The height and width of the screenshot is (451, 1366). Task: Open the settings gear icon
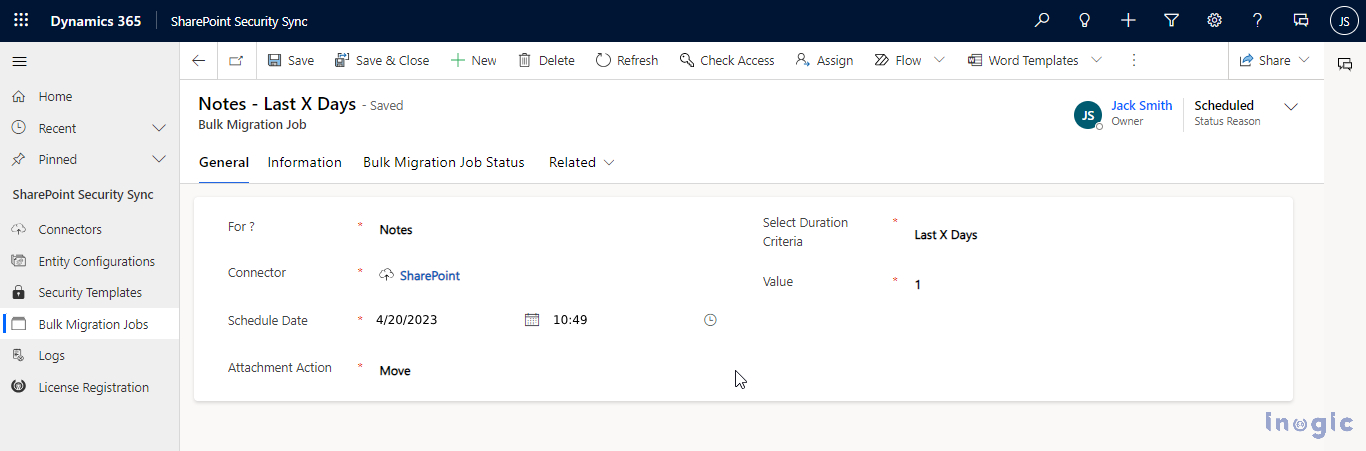pyautogui.click(x=1214, y=20)
